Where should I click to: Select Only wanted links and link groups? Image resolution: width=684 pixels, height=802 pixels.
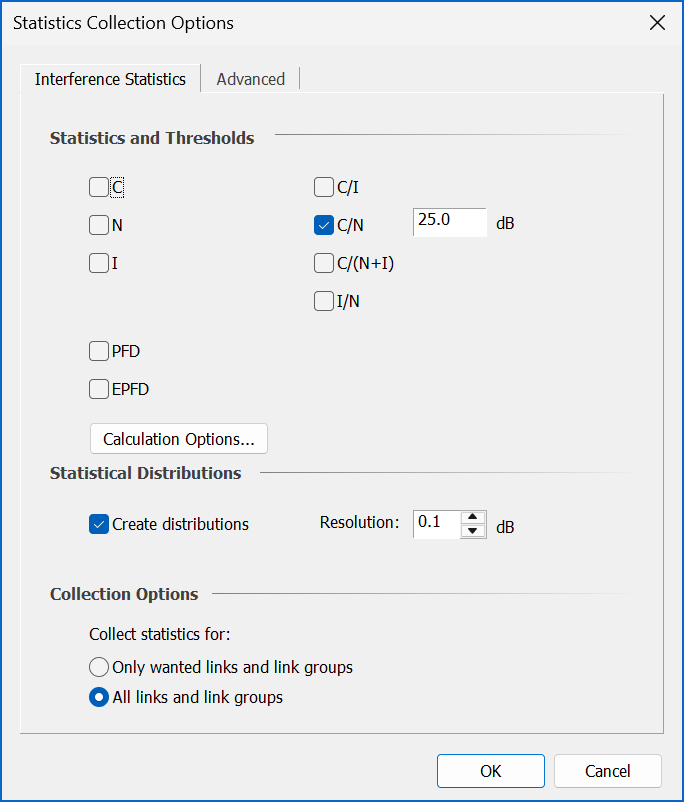[99, 667]
